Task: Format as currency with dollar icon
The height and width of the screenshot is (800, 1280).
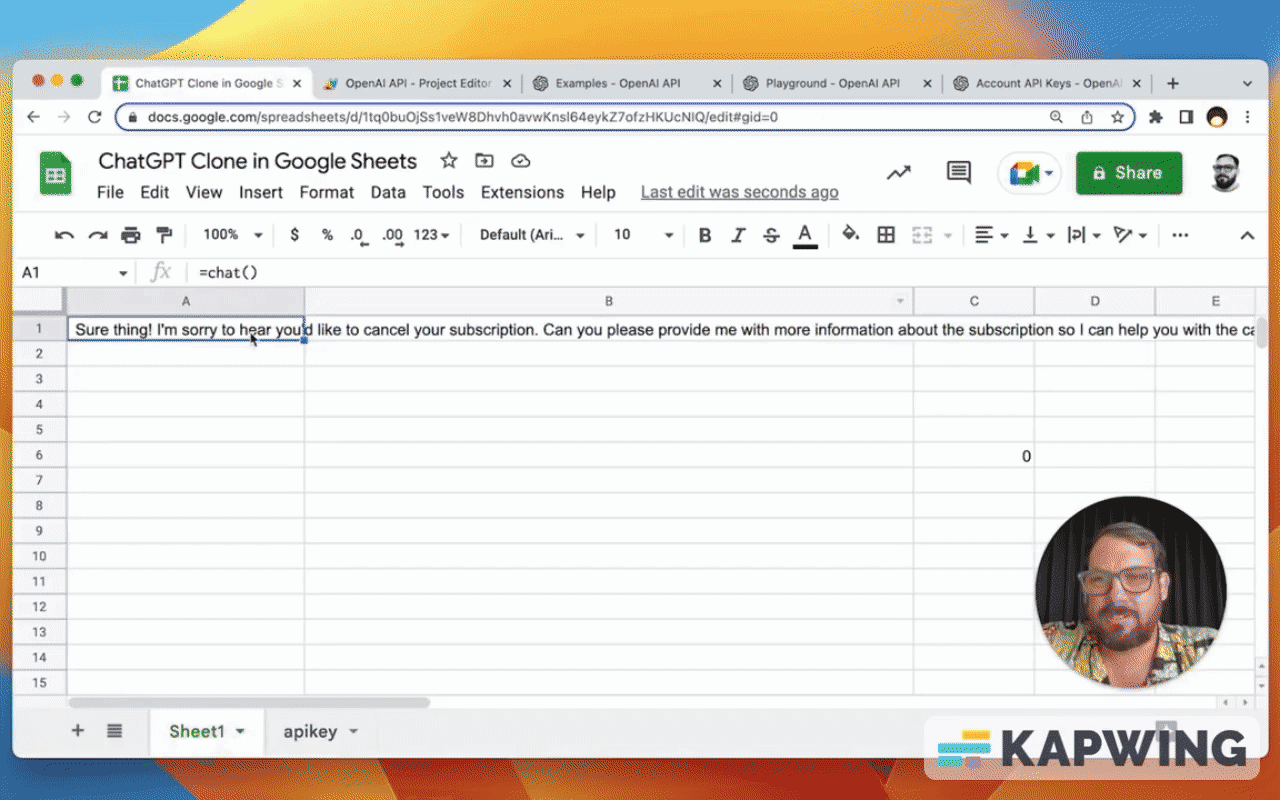Action: 294,235
